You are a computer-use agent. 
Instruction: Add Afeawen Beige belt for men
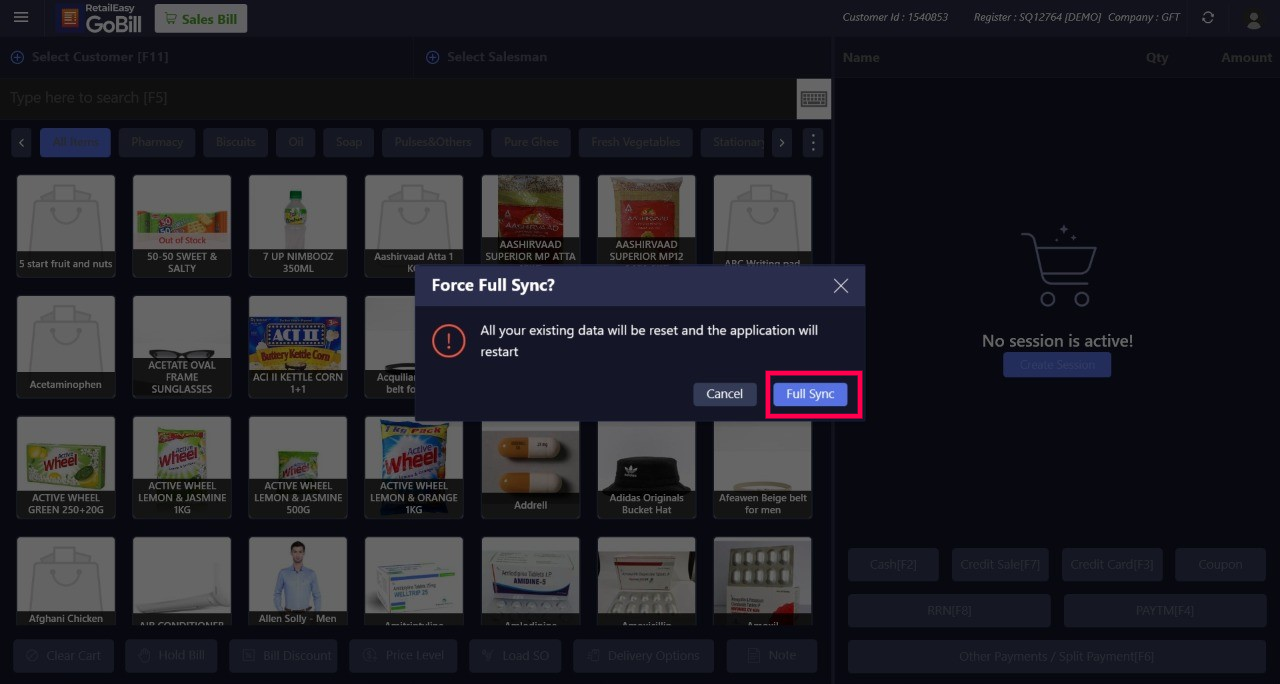(762, 470)
